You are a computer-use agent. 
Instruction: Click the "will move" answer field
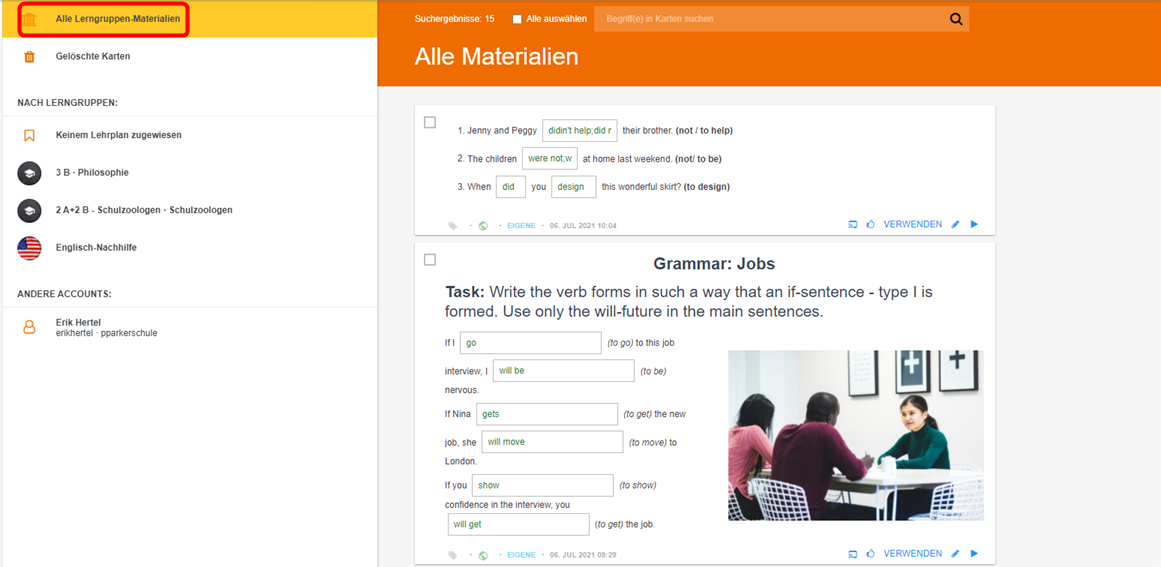pyautogui.click(x=552, y=442)
